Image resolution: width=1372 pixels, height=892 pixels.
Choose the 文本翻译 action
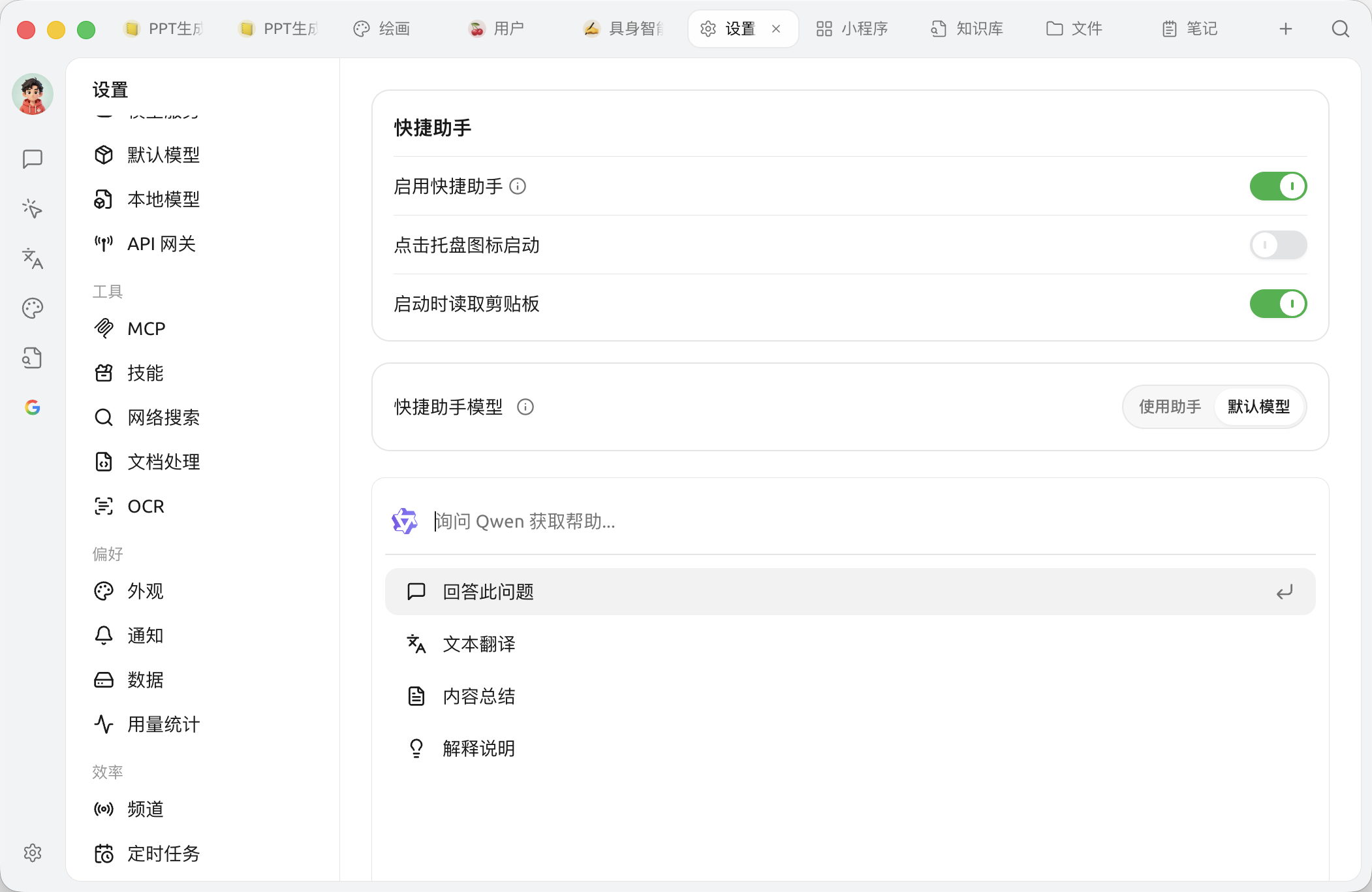point(850,644)
